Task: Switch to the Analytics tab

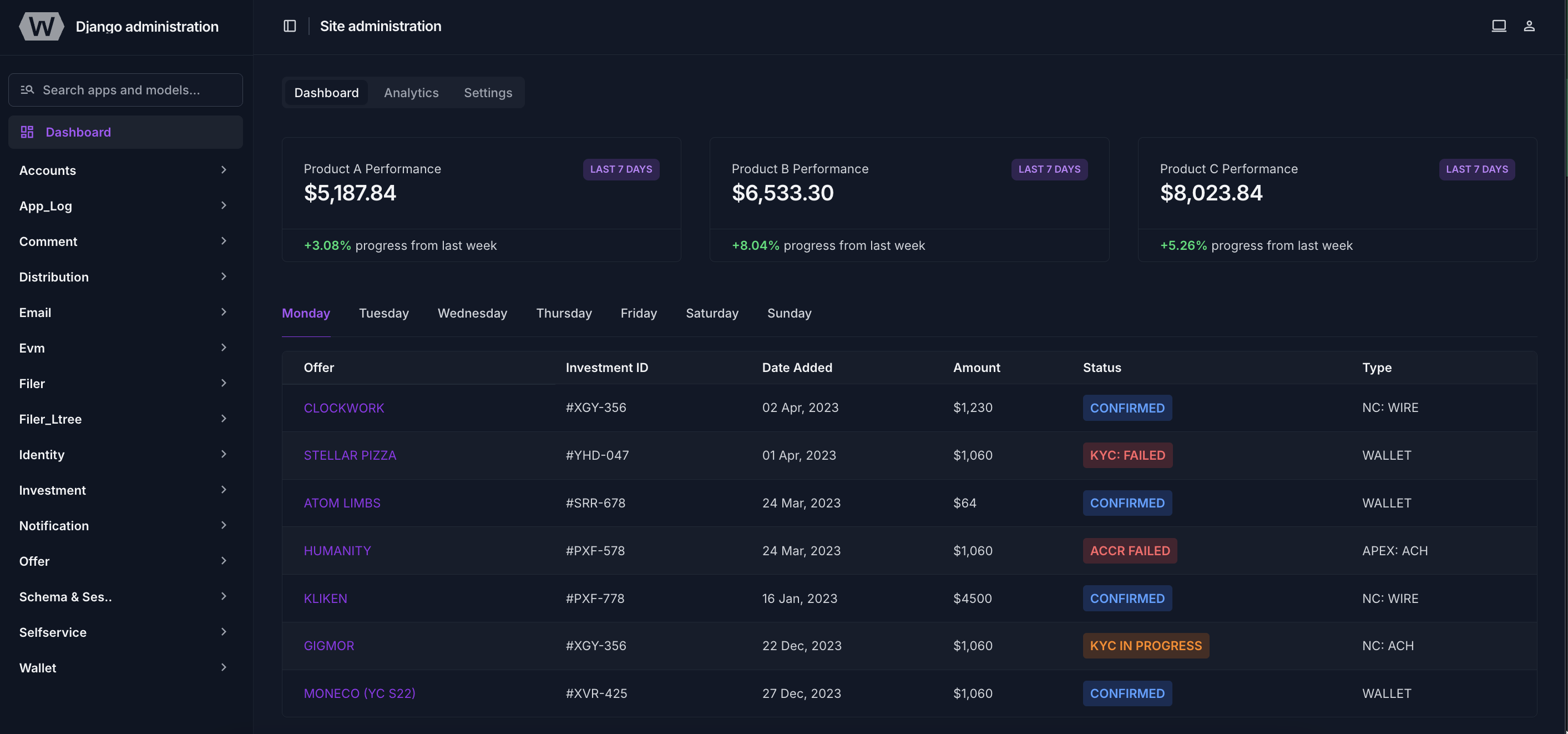Action: pyautogui.click(x=411, y=93)
